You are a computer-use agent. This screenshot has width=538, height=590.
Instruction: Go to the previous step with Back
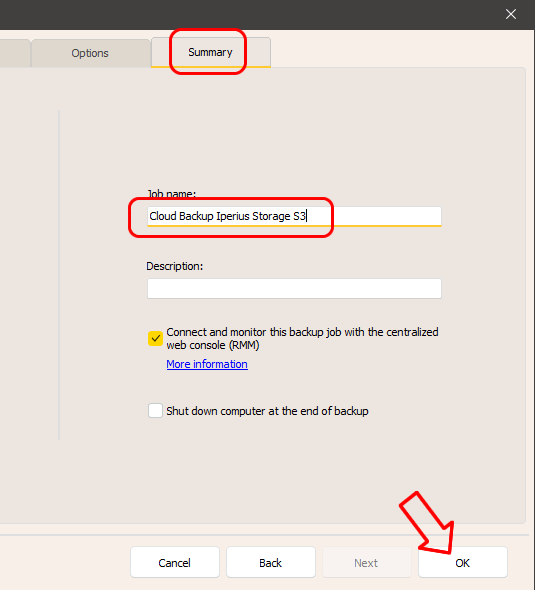[x=271, y=563]
